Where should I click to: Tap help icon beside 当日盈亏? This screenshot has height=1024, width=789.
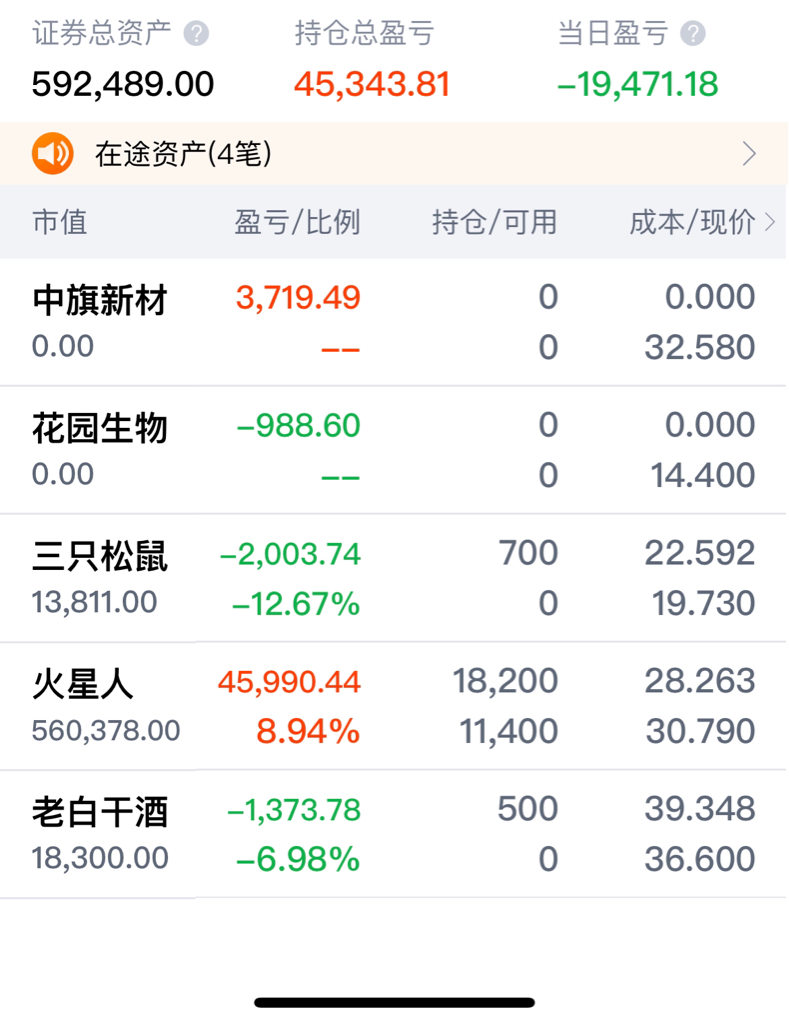point(693,33)
